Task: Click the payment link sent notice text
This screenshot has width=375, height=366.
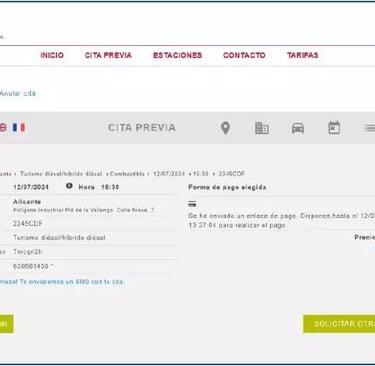Action: (x=282, y=220)
